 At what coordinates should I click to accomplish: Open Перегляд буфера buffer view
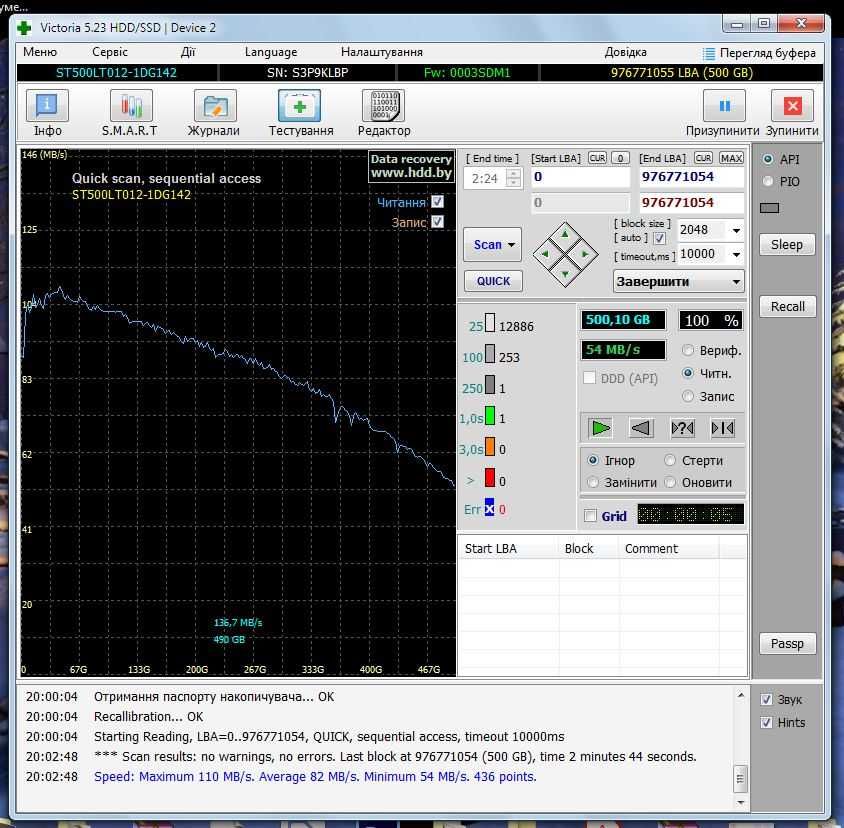759,53
